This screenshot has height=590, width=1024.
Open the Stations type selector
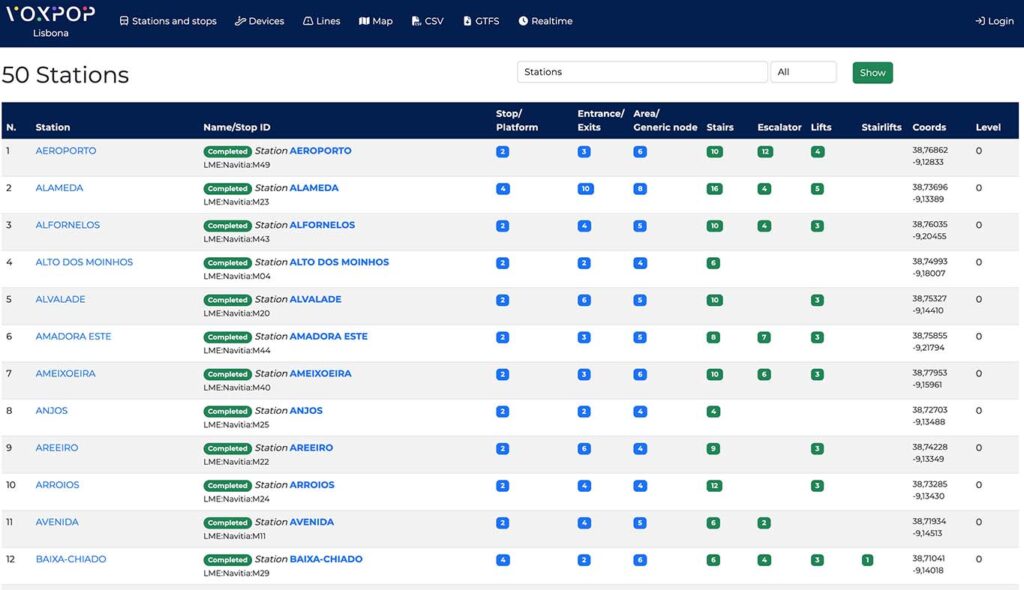coord(642,72)
